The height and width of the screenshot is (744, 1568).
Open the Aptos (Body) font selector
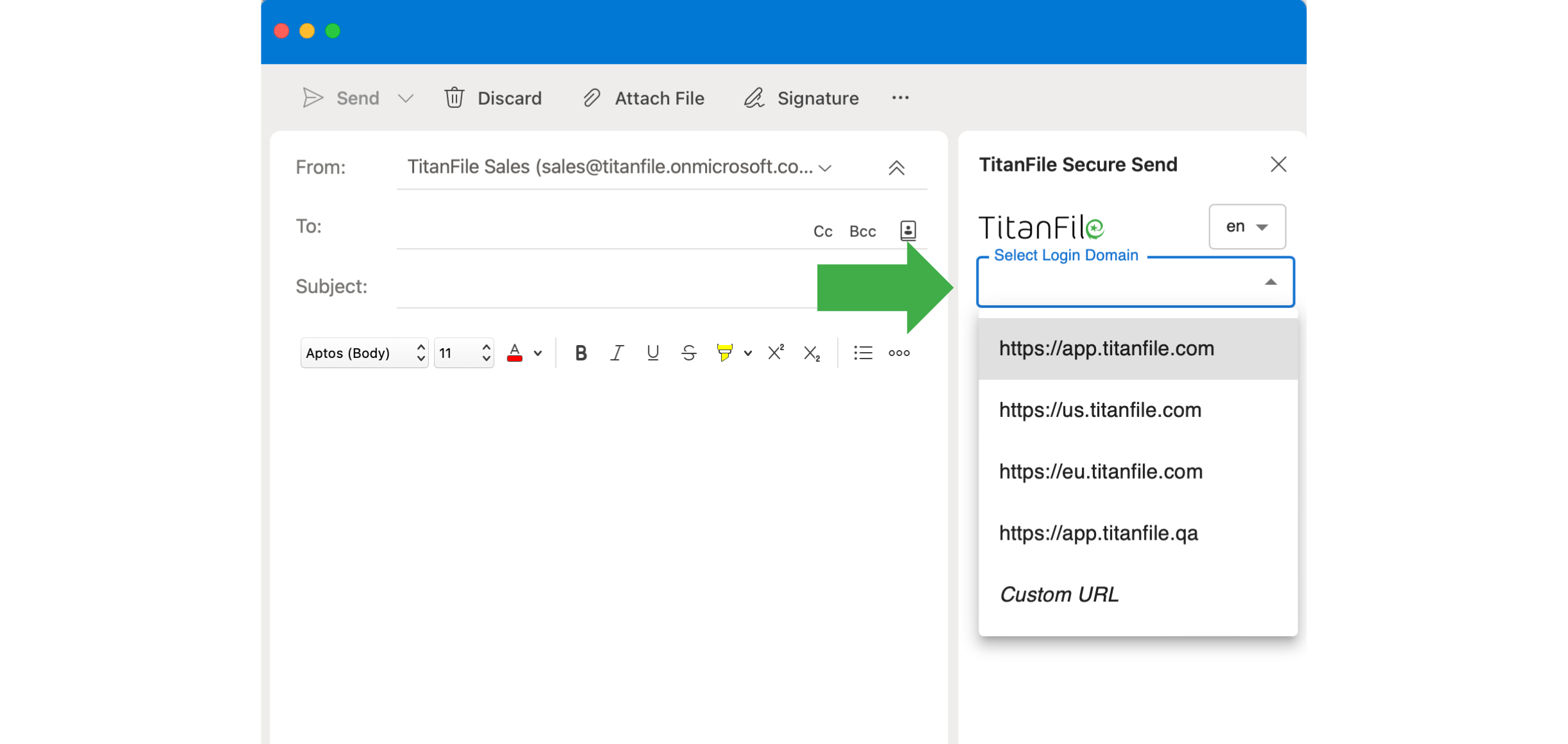(364, 353)
